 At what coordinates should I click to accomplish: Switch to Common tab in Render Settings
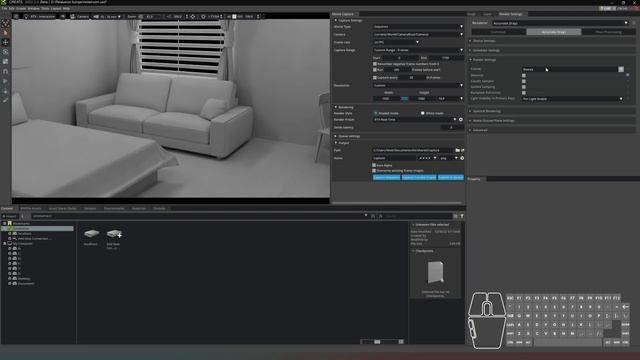pos(499,32)
